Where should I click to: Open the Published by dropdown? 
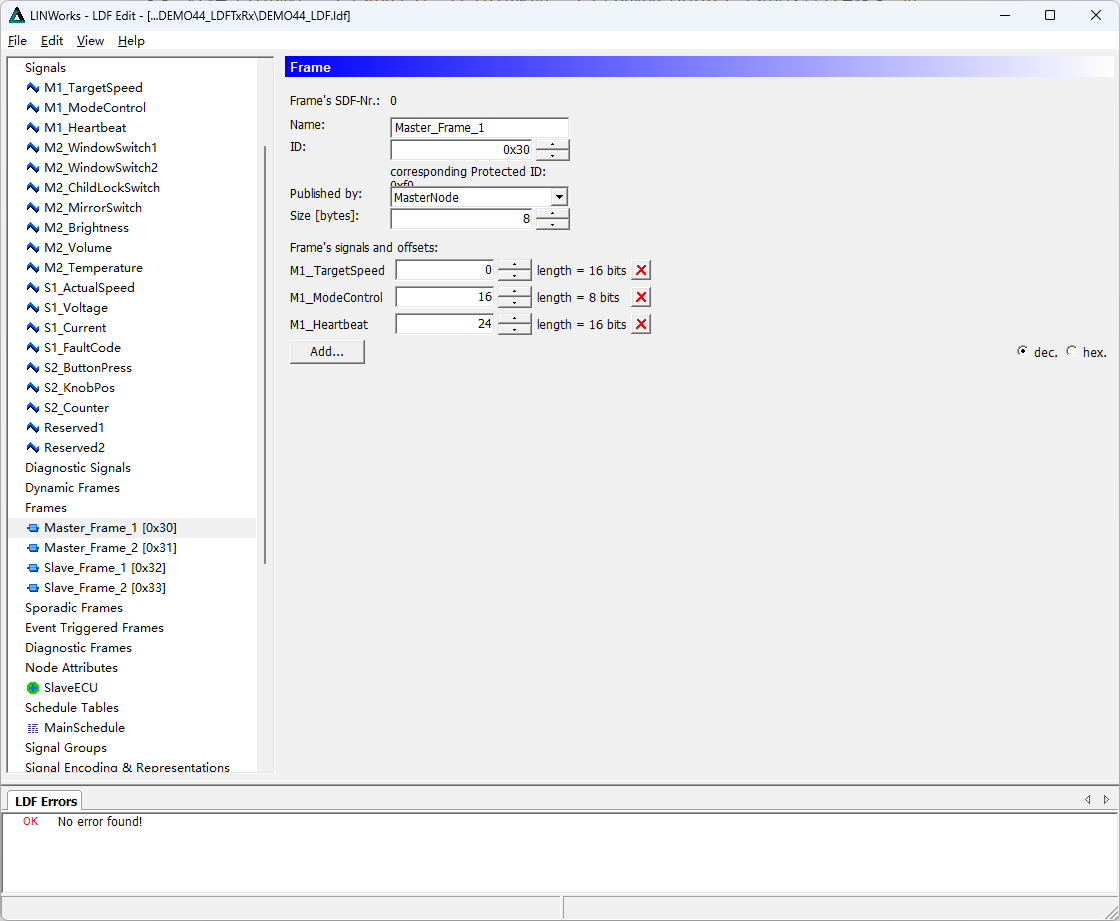coord(559,197)
